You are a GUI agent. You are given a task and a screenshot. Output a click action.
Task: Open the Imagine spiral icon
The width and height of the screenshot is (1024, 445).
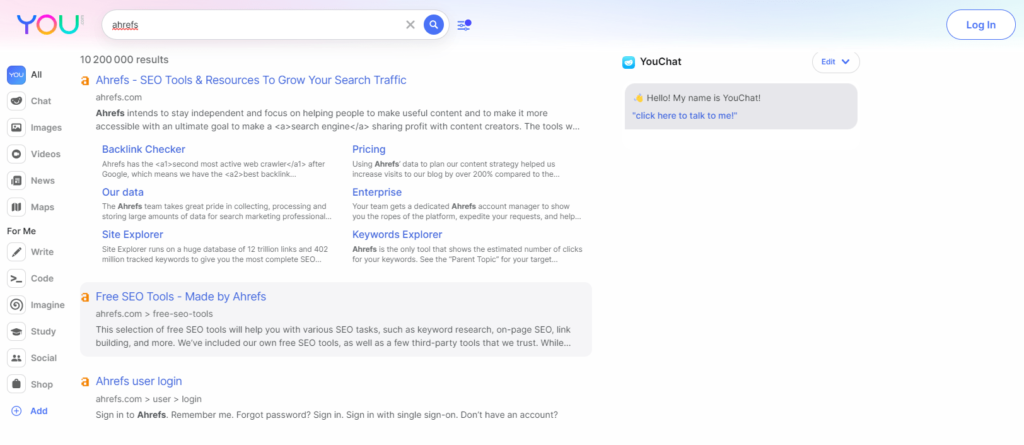(17, 305)
